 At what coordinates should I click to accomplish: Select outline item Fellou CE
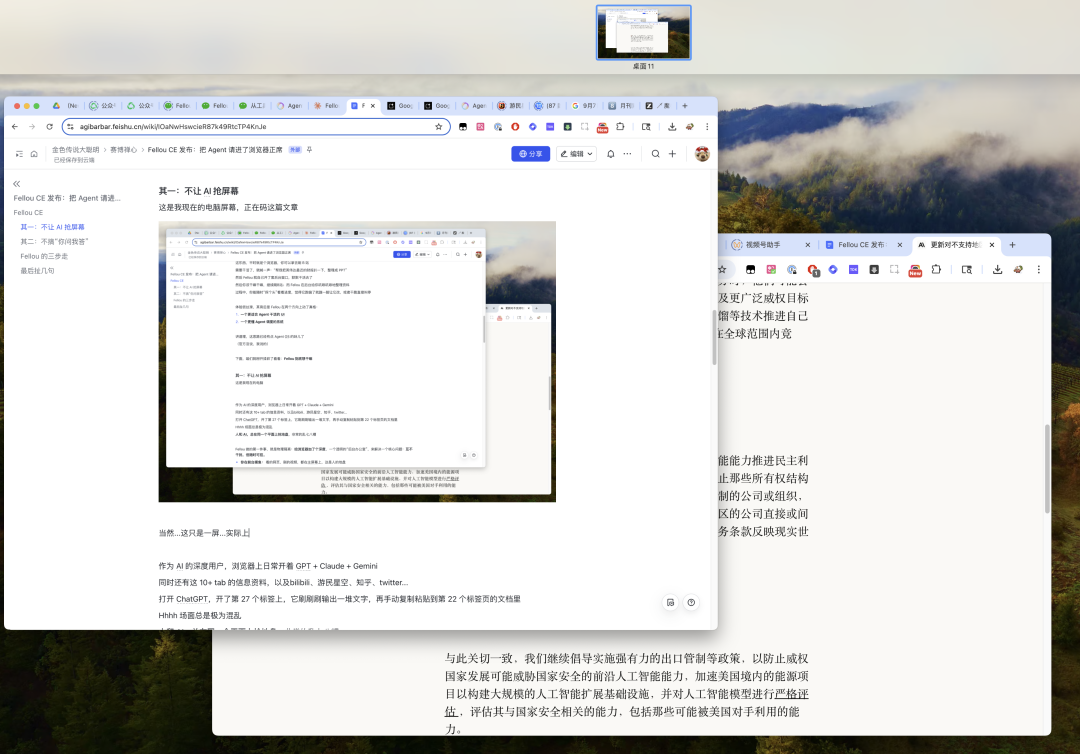[x=28, y=213]
